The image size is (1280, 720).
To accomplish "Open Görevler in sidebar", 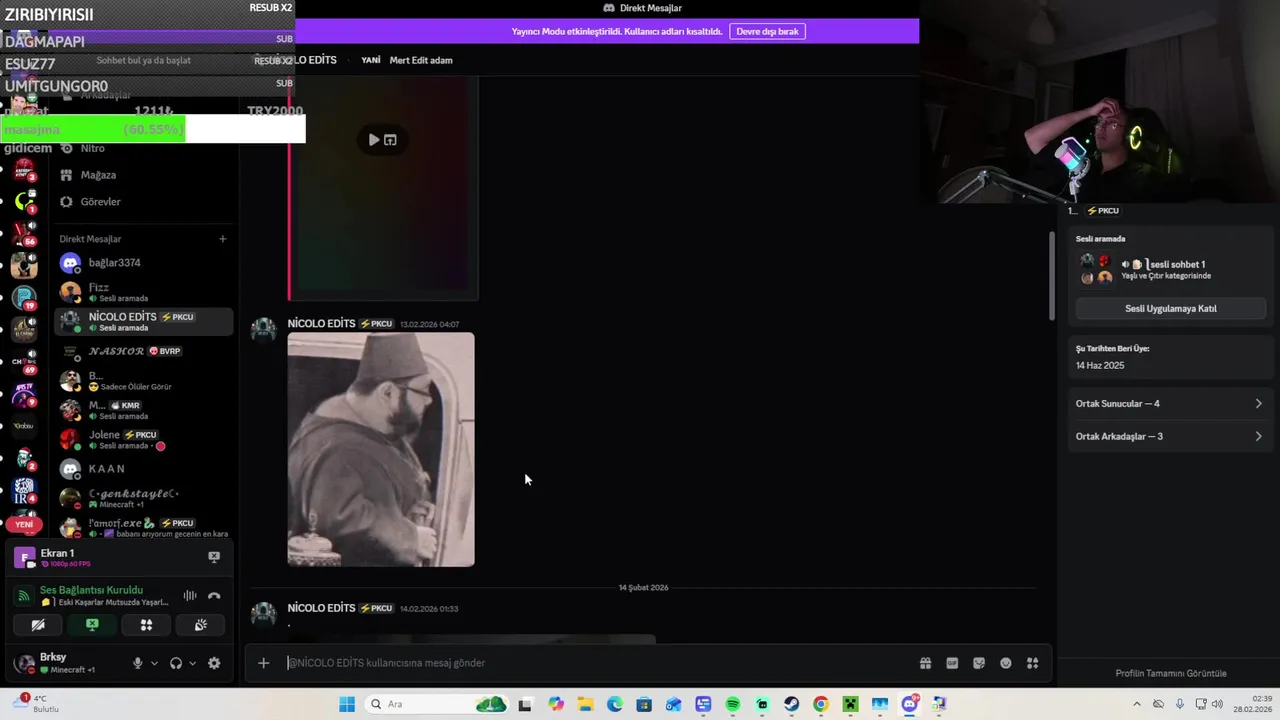I will (144, 202).
